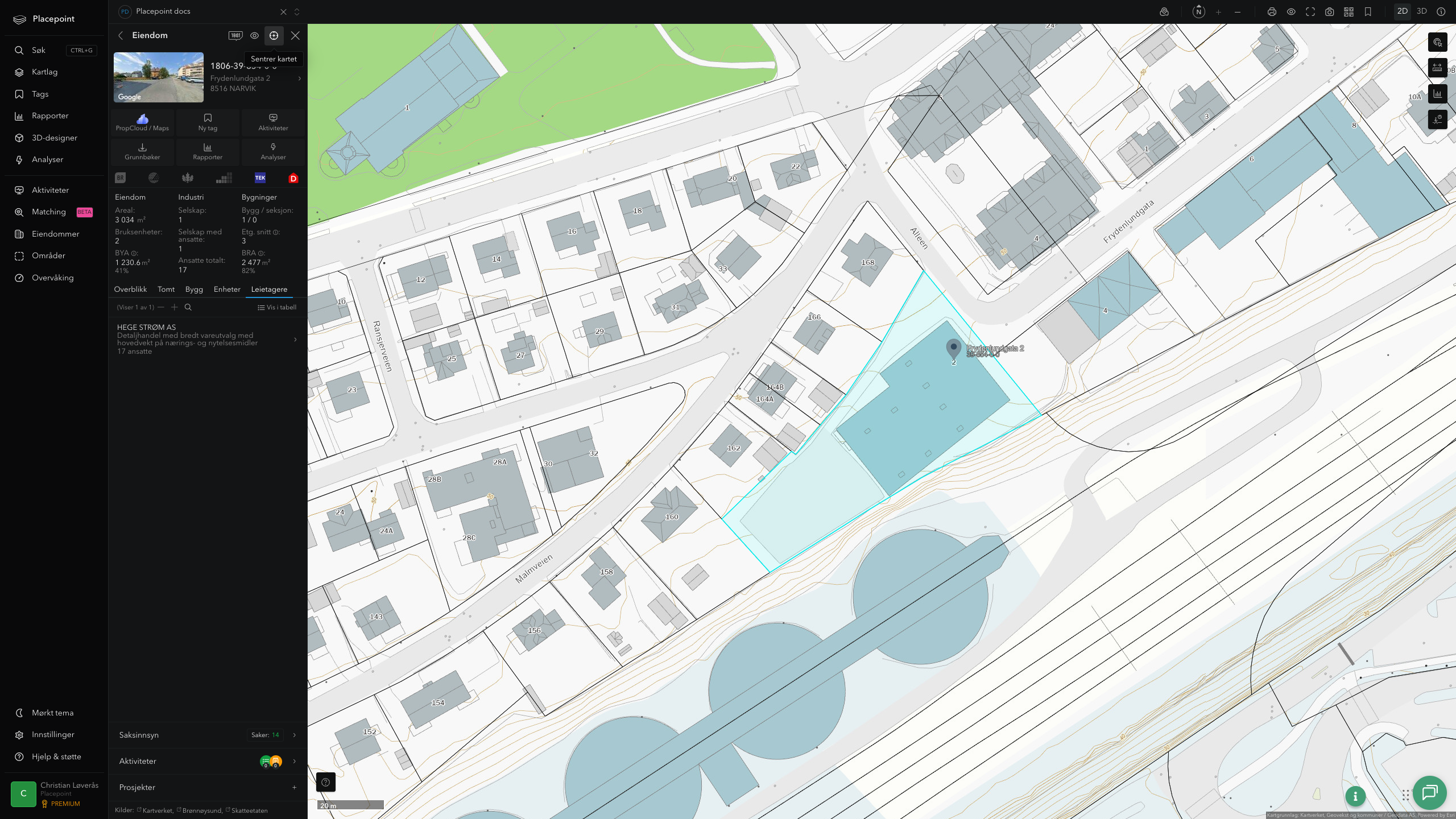The image size is (1456, 819).
Task: Expand HEGE STRØM AS tenant details
Action: [208, 339]
